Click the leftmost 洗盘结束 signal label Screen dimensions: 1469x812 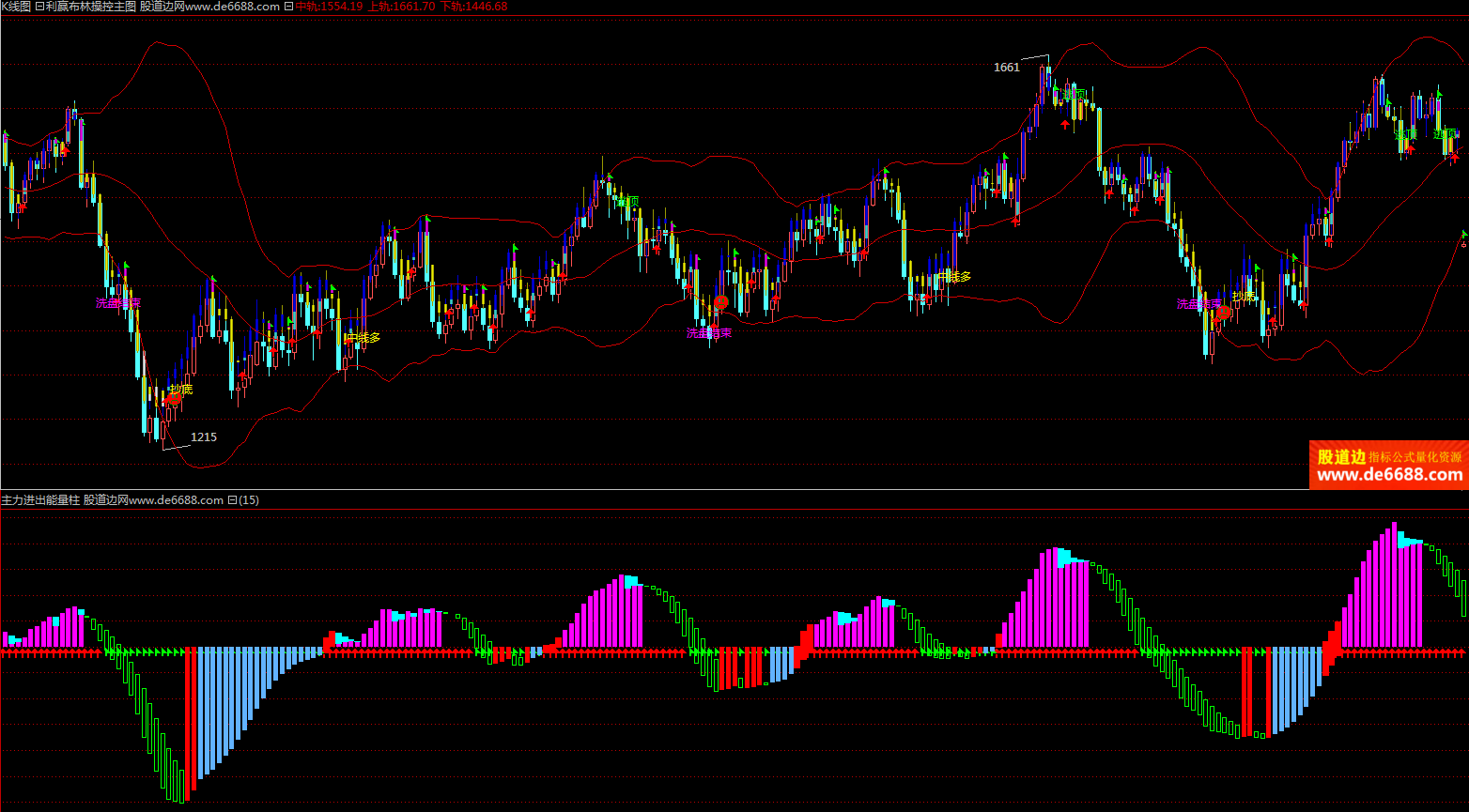(118, 303)
